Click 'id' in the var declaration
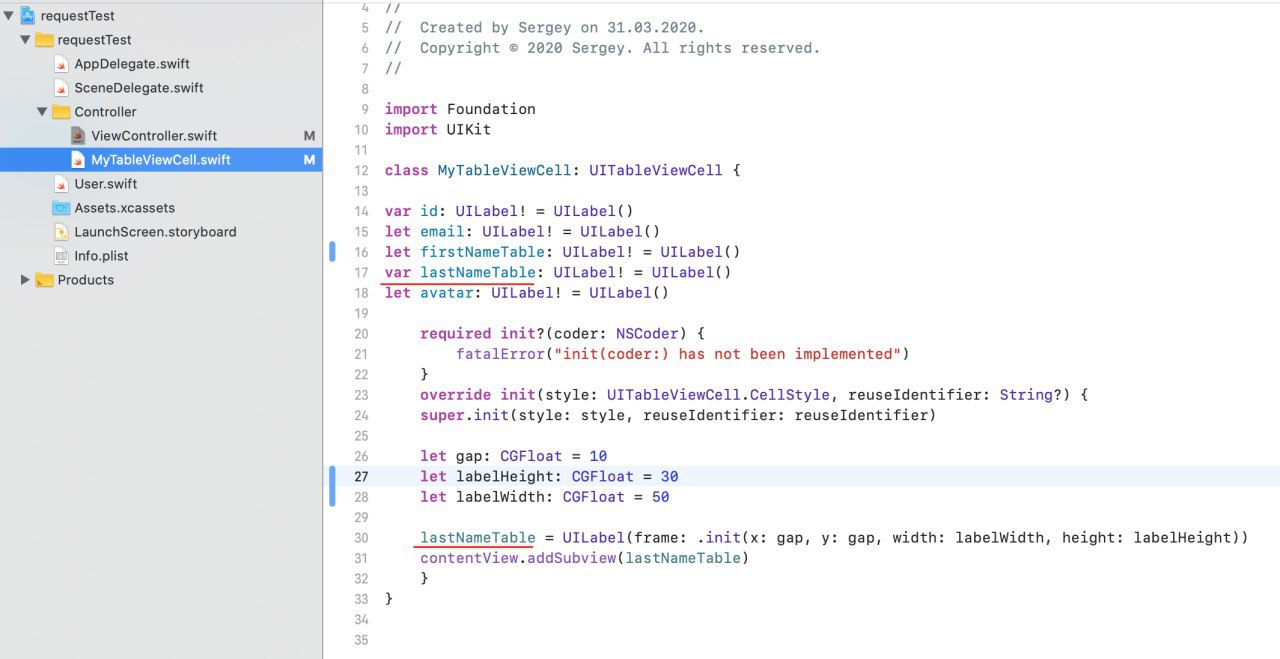Image resolution: width=1280 pixels, height=659 pixels. [x=429, y=211]
